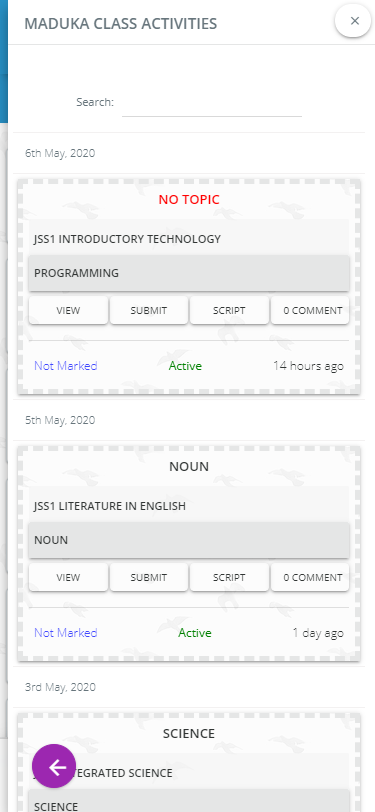Select the PROGRAMMING title row
The width and height of the screenshot is (375, 812).
(x=189, y=273)
